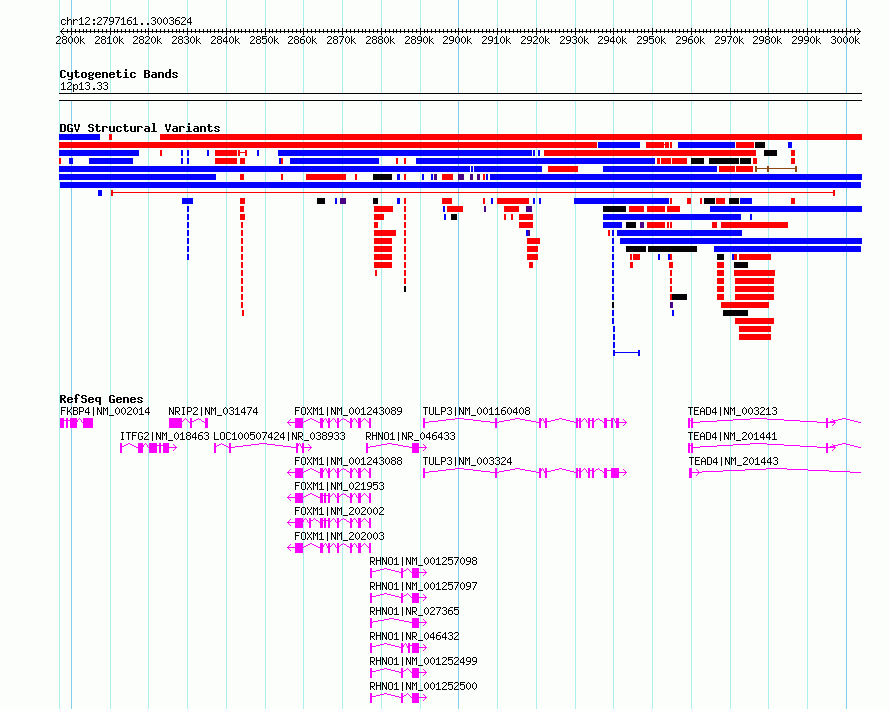Select the 2870k ruler mark
The width and height of the screenshot is (890, 709).
341,40
